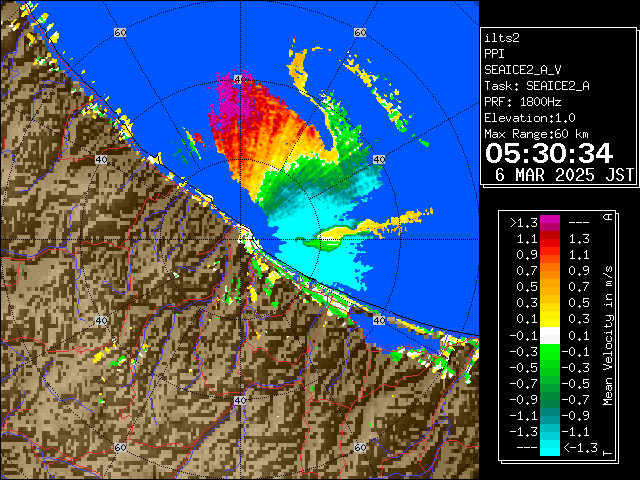
Task: Click the magenta swatch atop the velocity color bar
Action: (x=550, y=220)
